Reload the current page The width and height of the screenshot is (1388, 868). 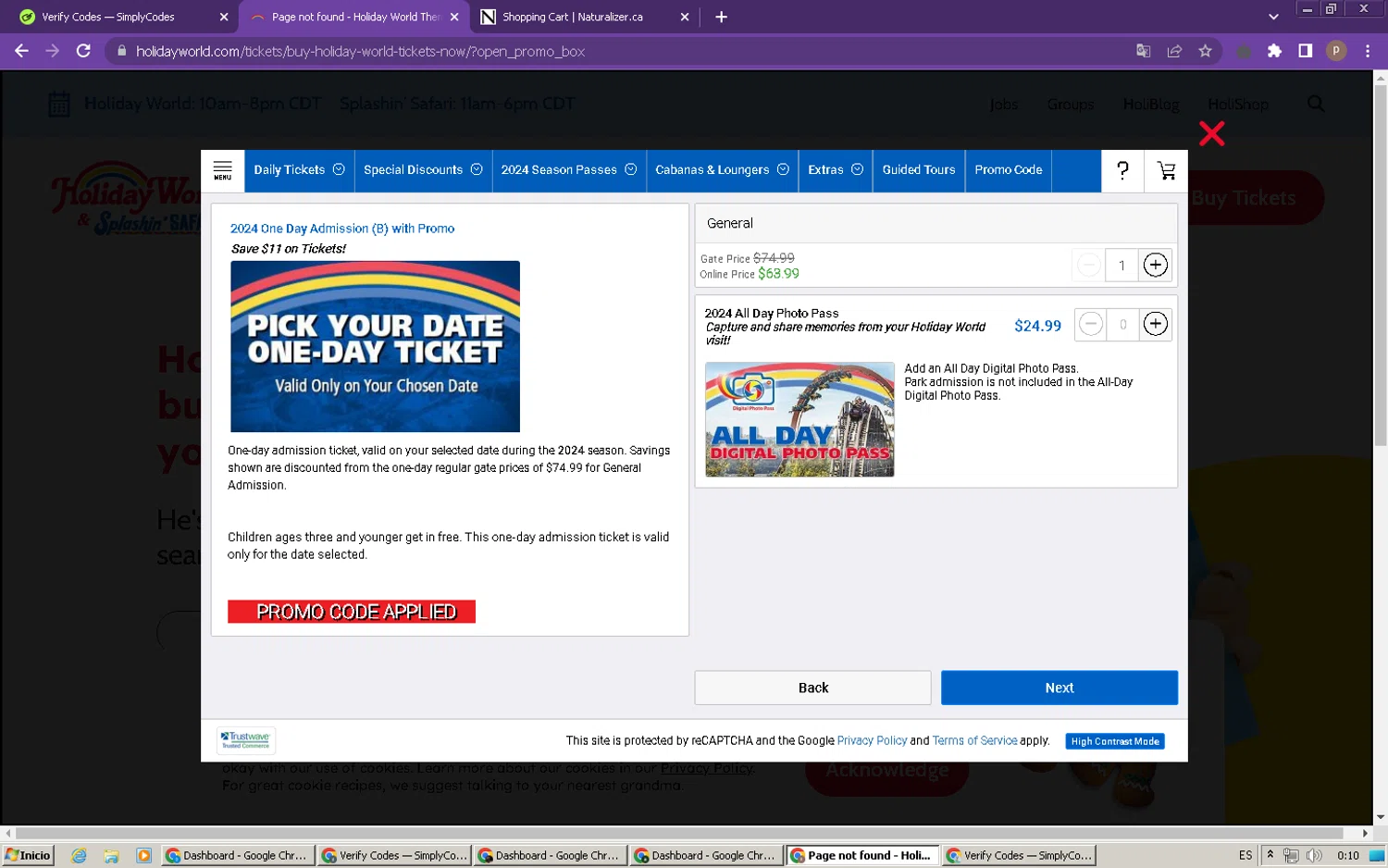[x=83, y=51]
